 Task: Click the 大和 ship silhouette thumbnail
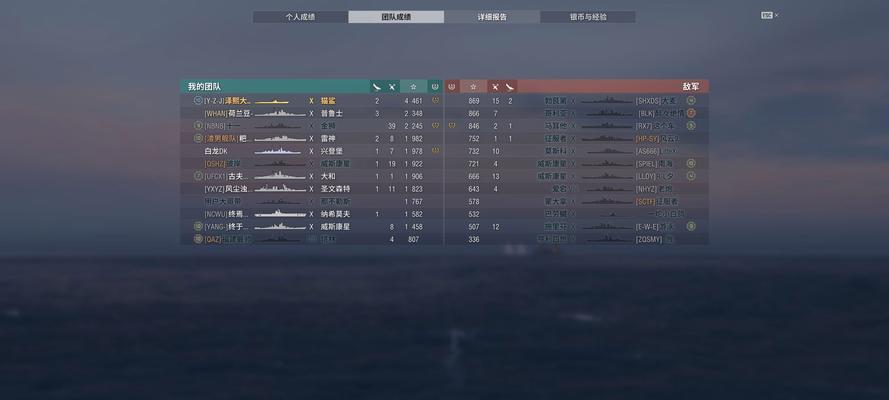click(x=280, y=176)
